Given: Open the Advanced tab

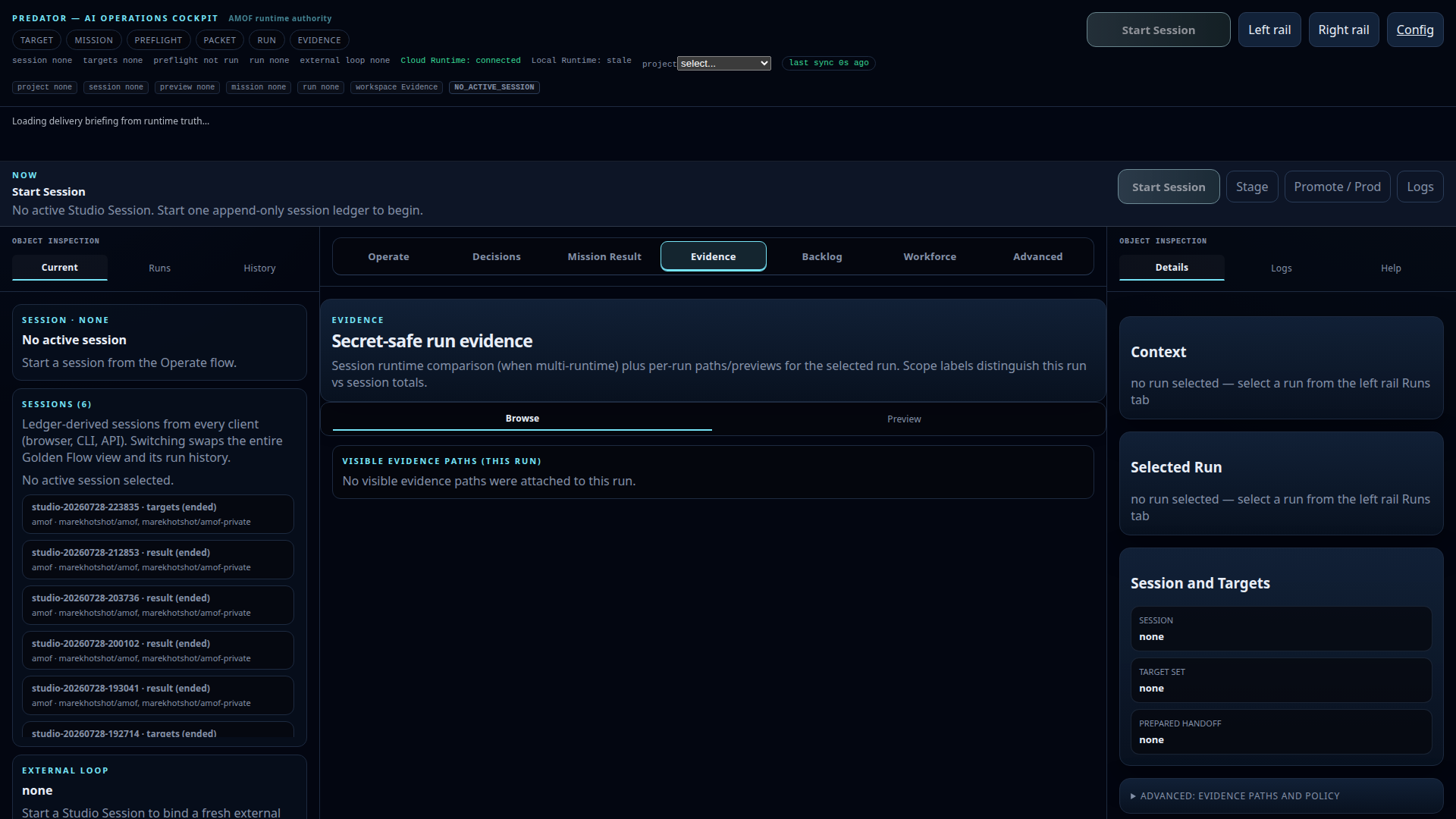Looking at the screenshot, I should pos(1037,257).
